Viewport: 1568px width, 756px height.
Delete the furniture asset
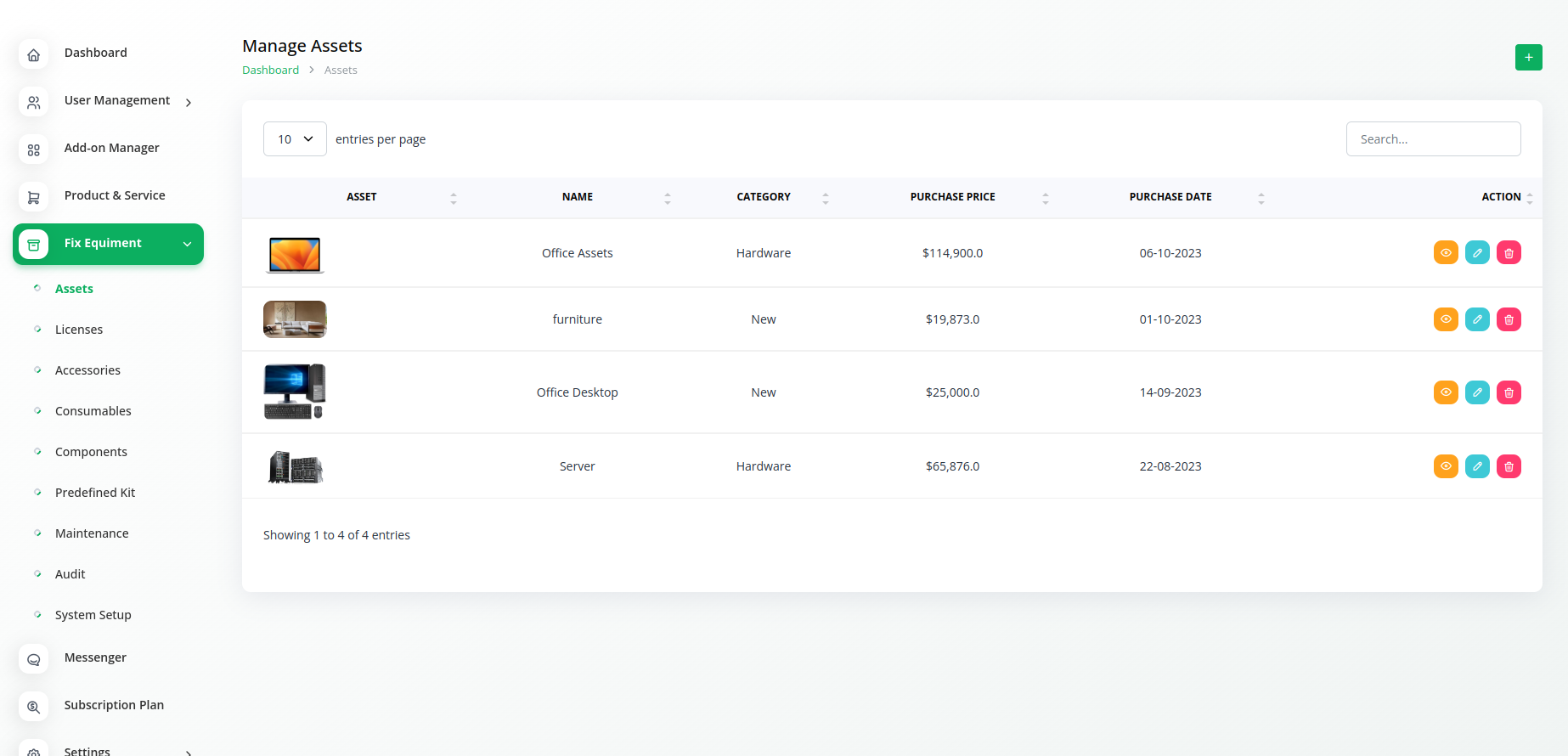(1509, 319)
